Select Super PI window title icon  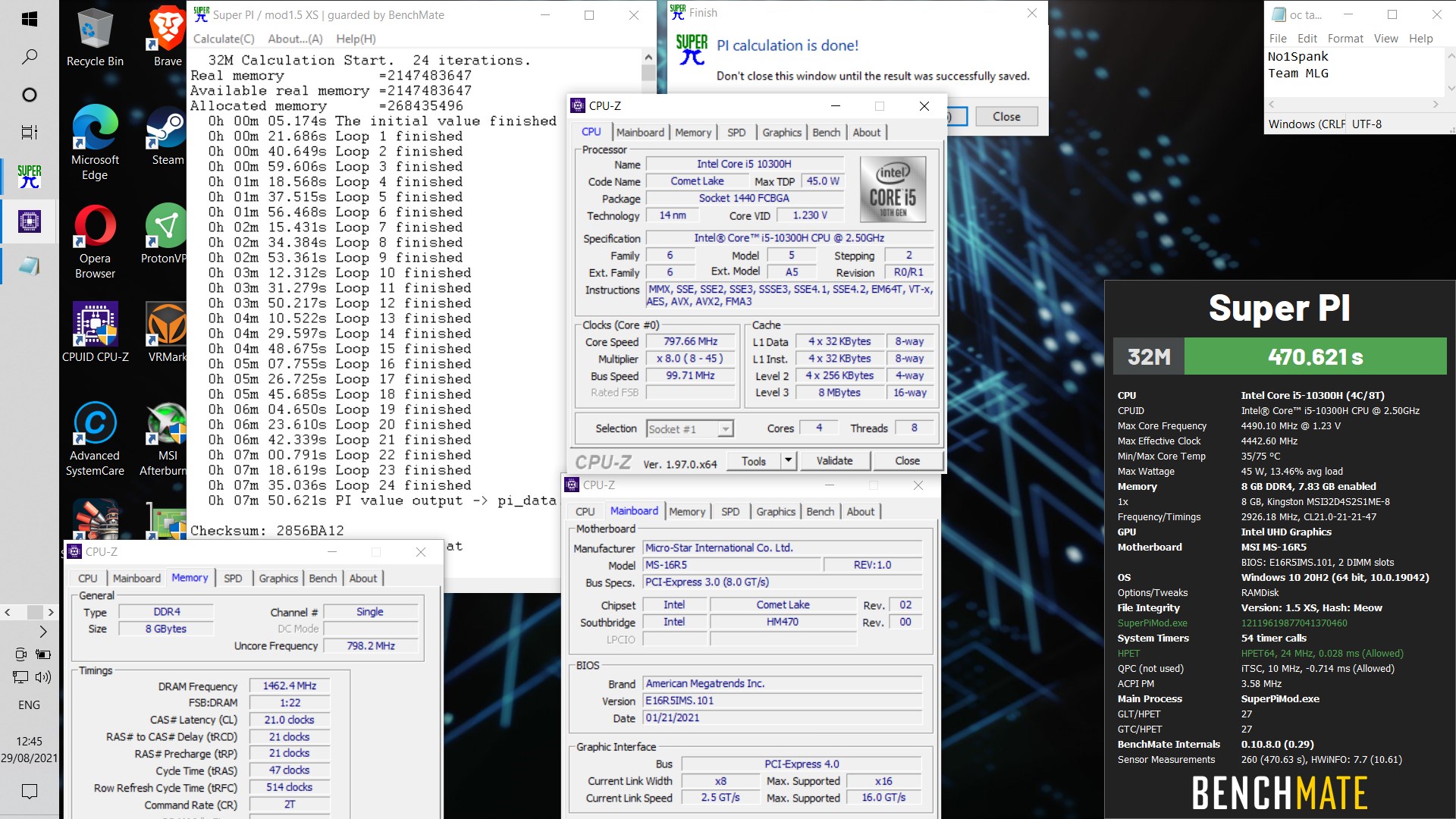[x=201, y=14]
